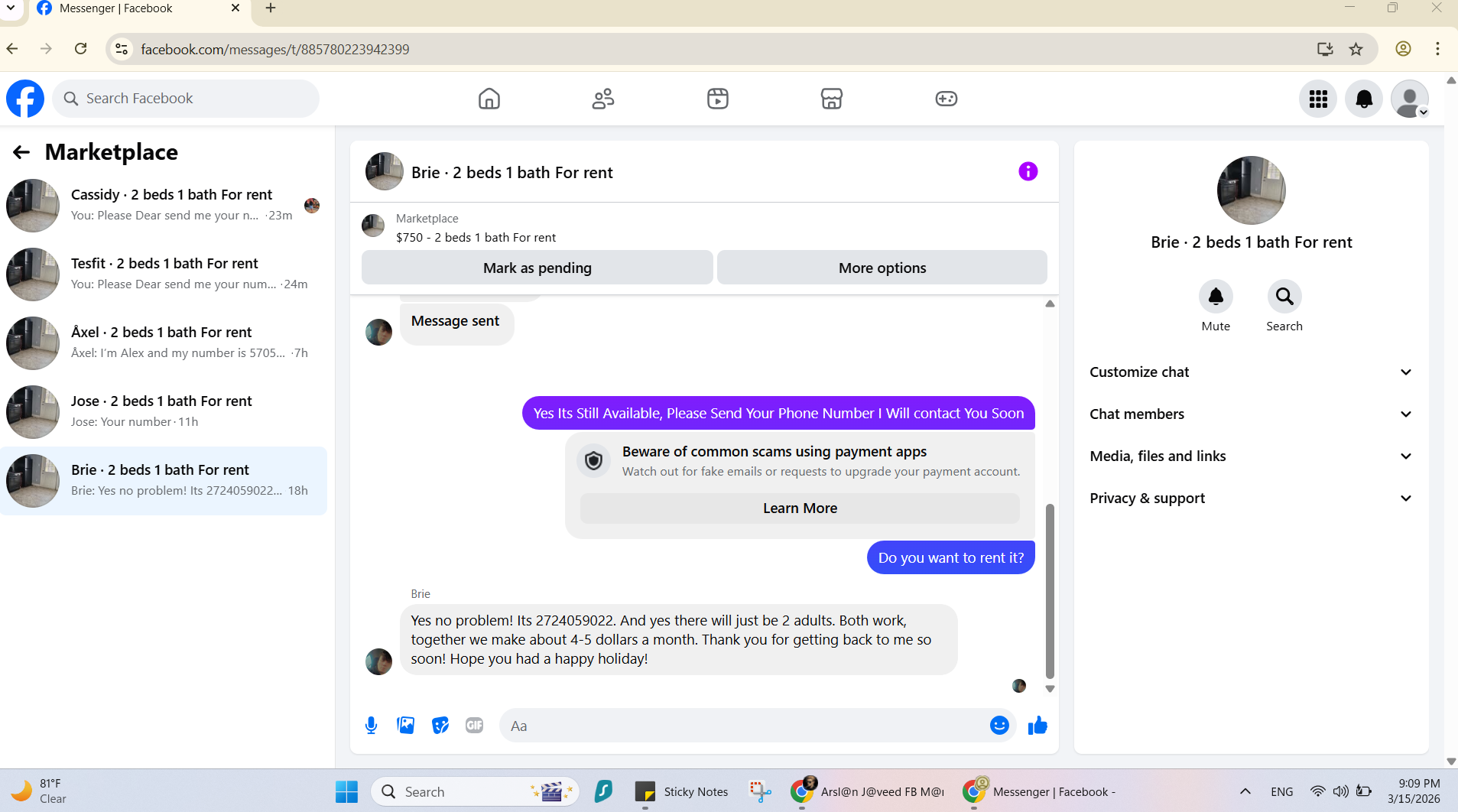Click Brie's avatar beside her last message

click(378, 661)
